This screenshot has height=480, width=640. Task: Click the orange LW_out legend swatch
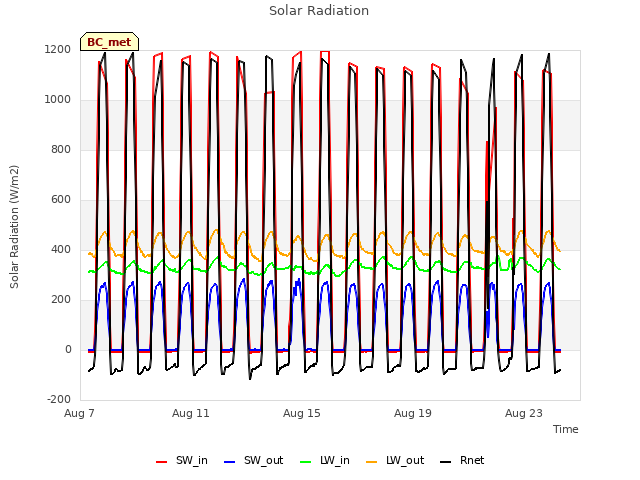coord(372,462)
